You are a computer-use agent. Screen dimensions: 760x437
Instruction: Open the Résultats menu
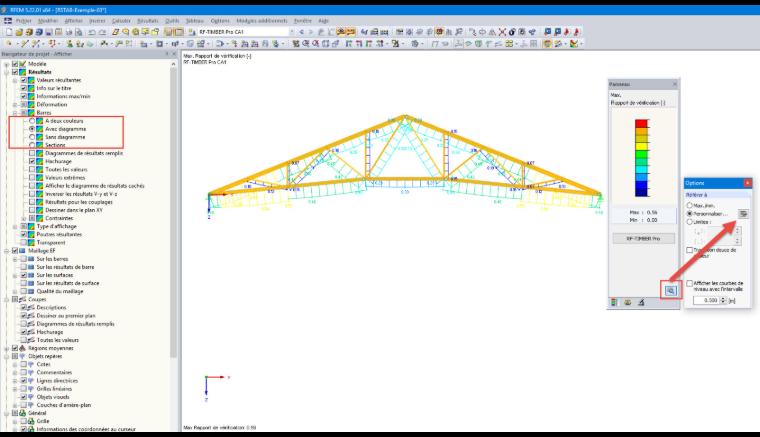[x=148, y=21]
